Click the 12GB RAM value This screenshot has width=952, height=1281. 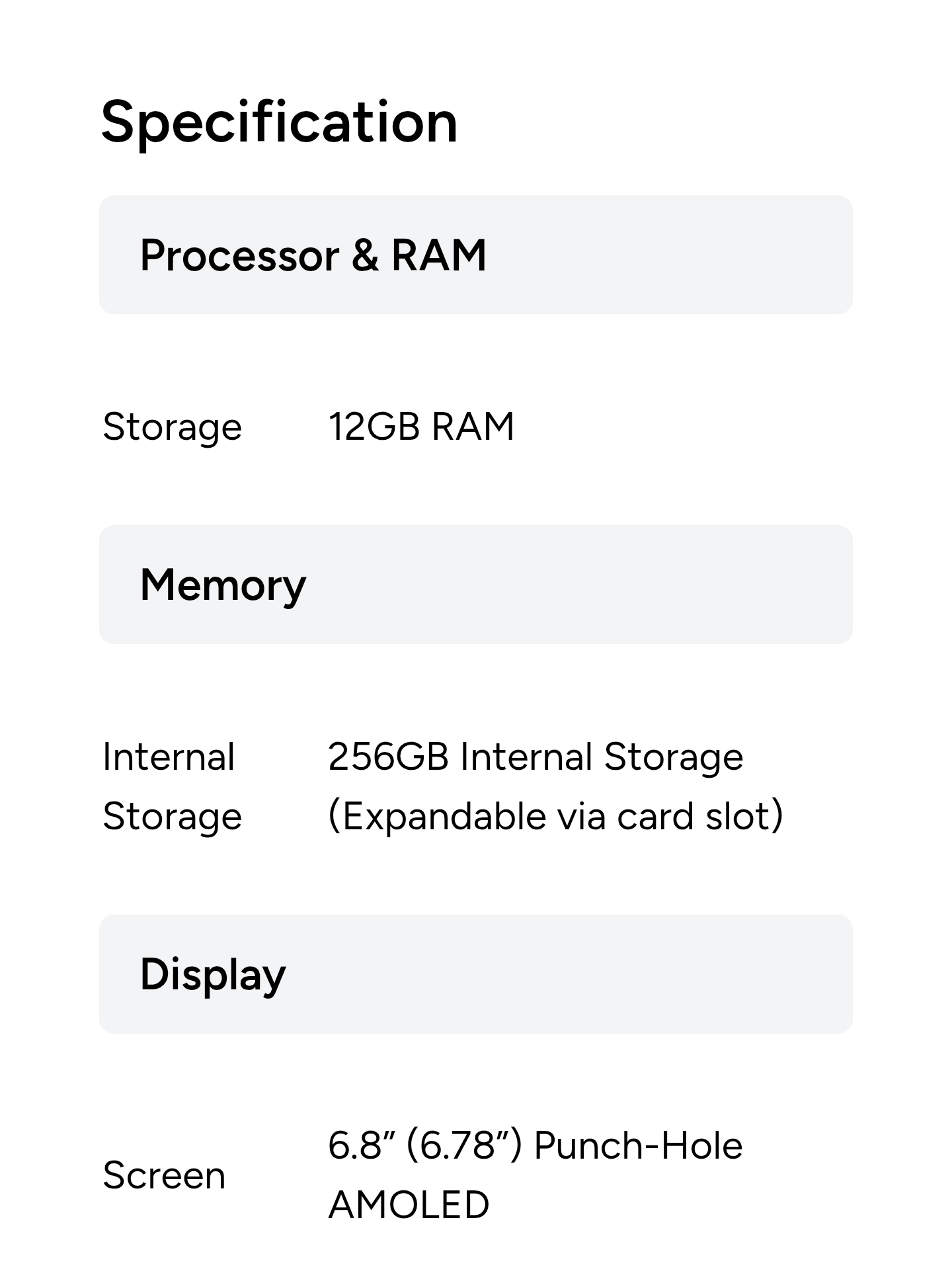421,426
